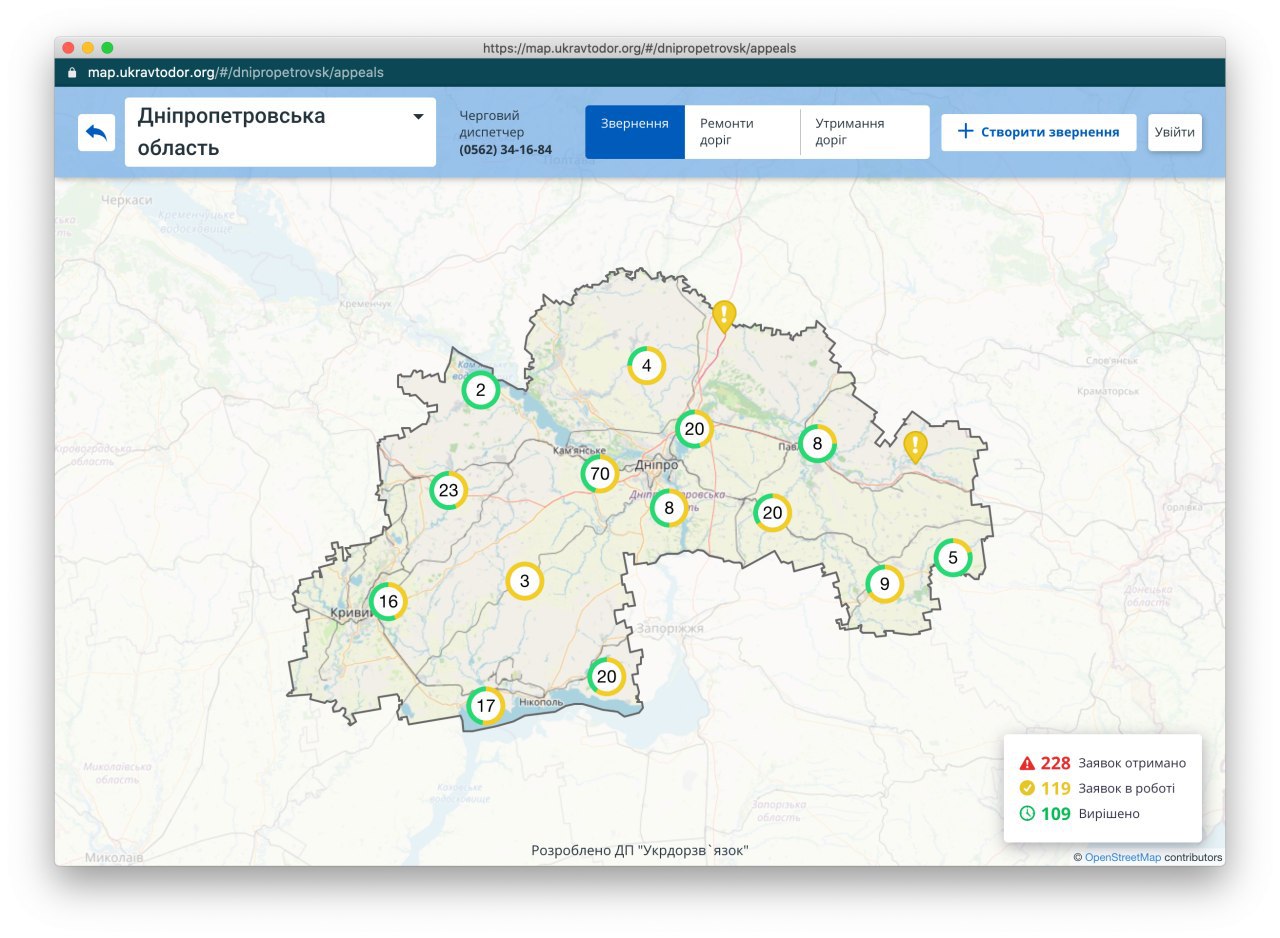Open the cluster marker showing 4

pos(647,366)
